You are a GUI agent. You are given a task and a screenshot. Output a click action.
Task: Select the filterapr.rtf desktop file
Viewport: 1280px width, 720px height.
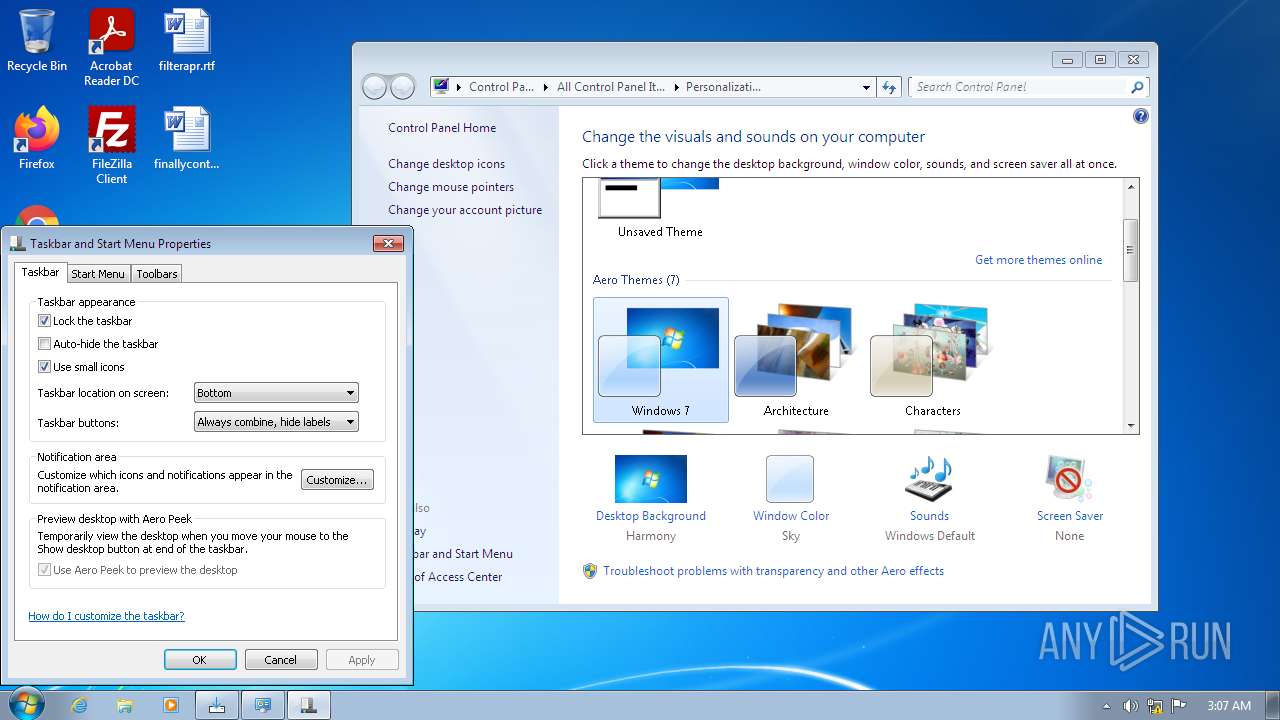coord(187,40)
